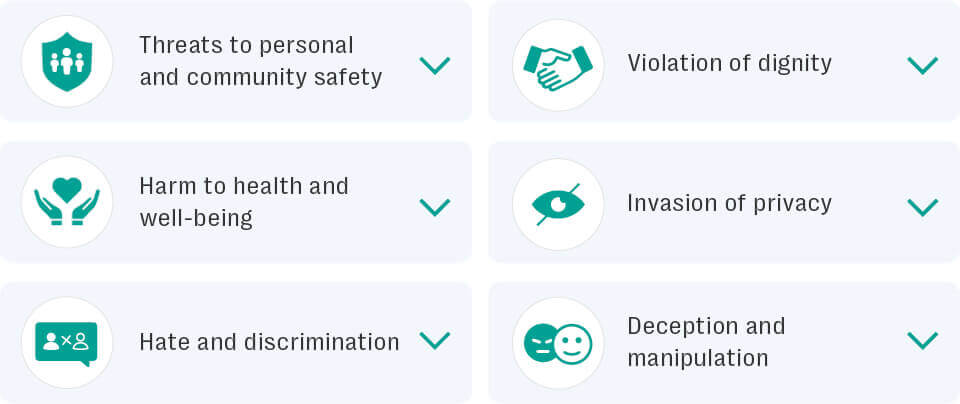960x404 pixels.
Task: Select the "Invasion of privacy" title
Action: pos(729,203)
